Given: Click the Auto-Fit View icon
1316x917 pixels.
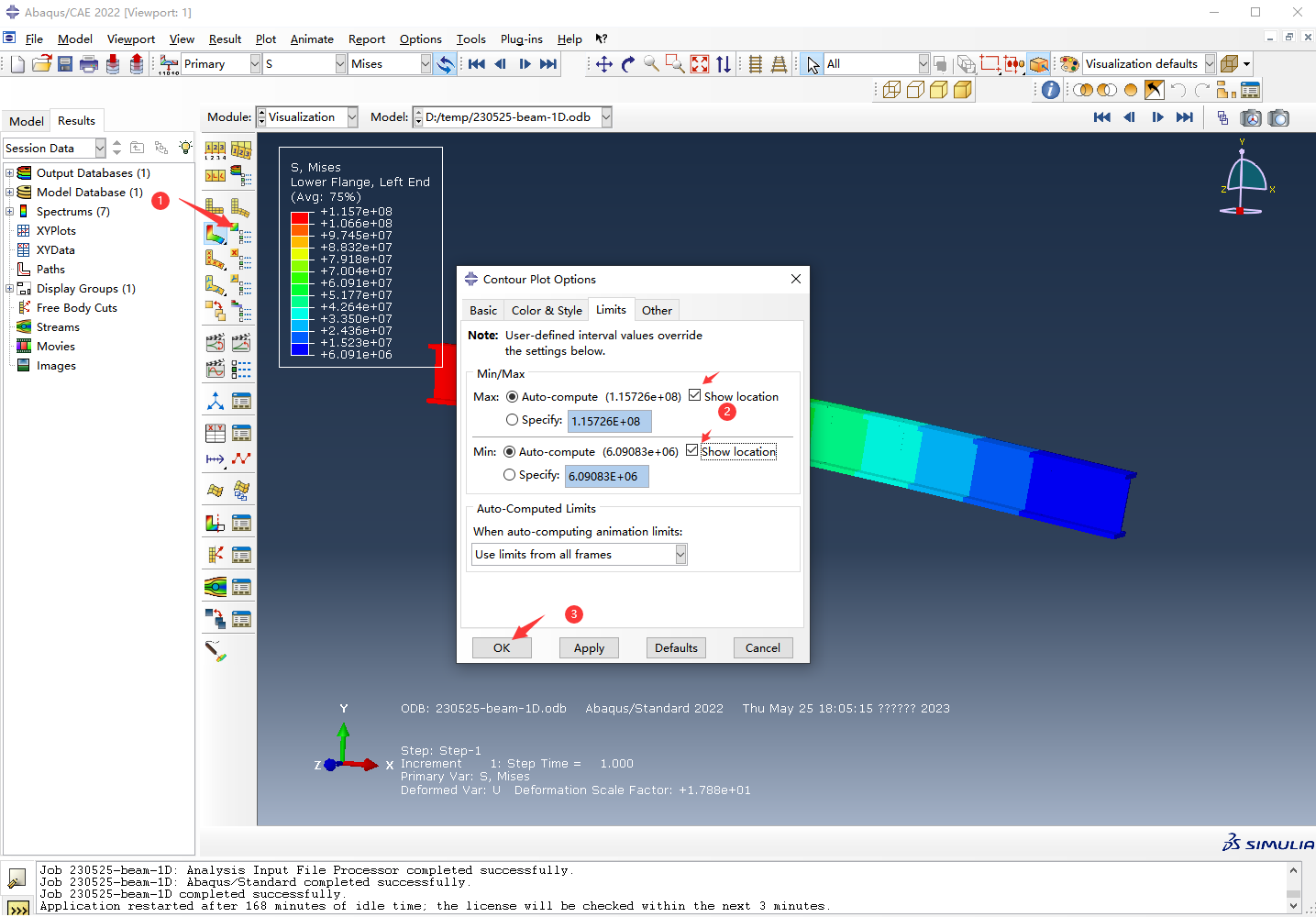Looking at the screenshot, I should [700, 63].
